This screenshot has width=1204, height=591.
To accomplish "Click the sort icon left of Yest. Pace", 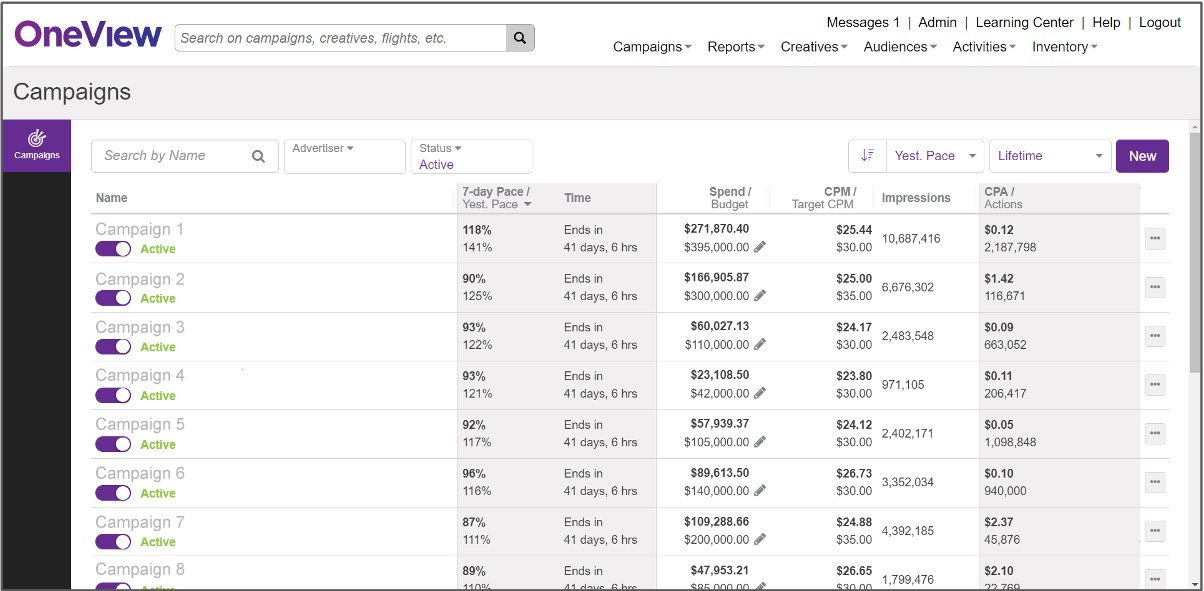I will coord(866,155).
